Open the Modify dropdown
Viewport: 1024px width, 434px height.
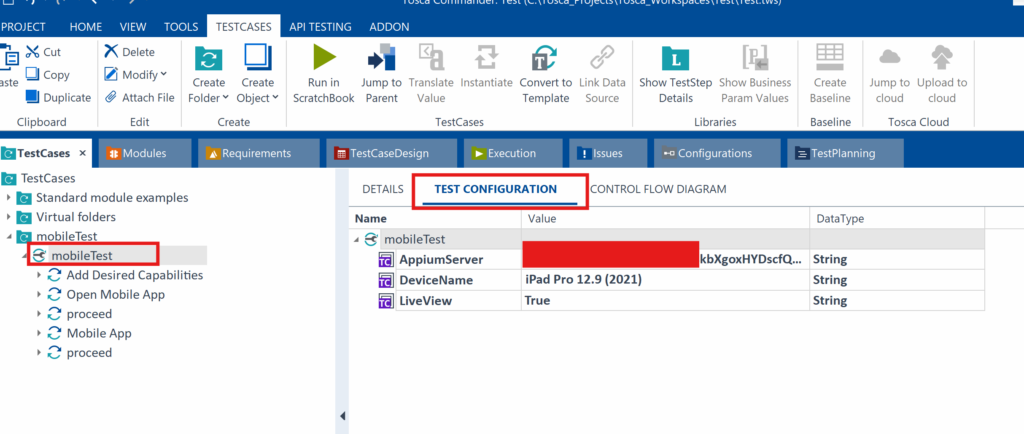pyautogui.click(x=163, y=74)
